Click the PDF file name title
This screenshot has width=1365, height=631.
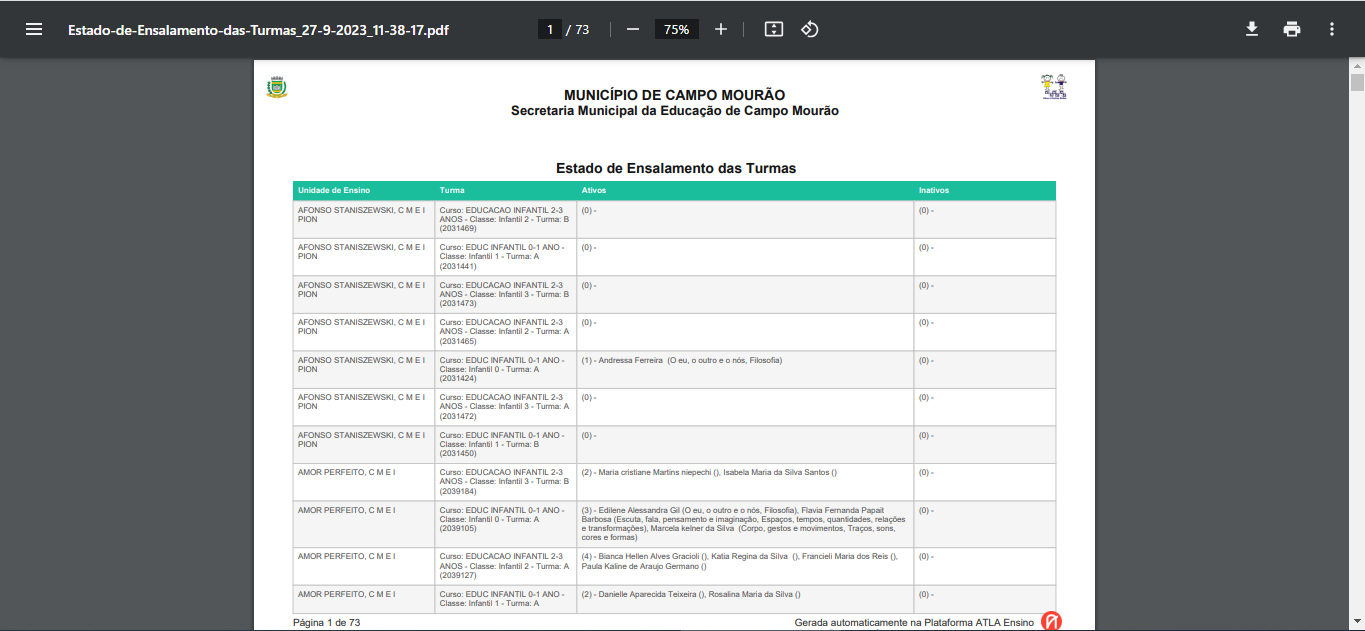point(258,29)
